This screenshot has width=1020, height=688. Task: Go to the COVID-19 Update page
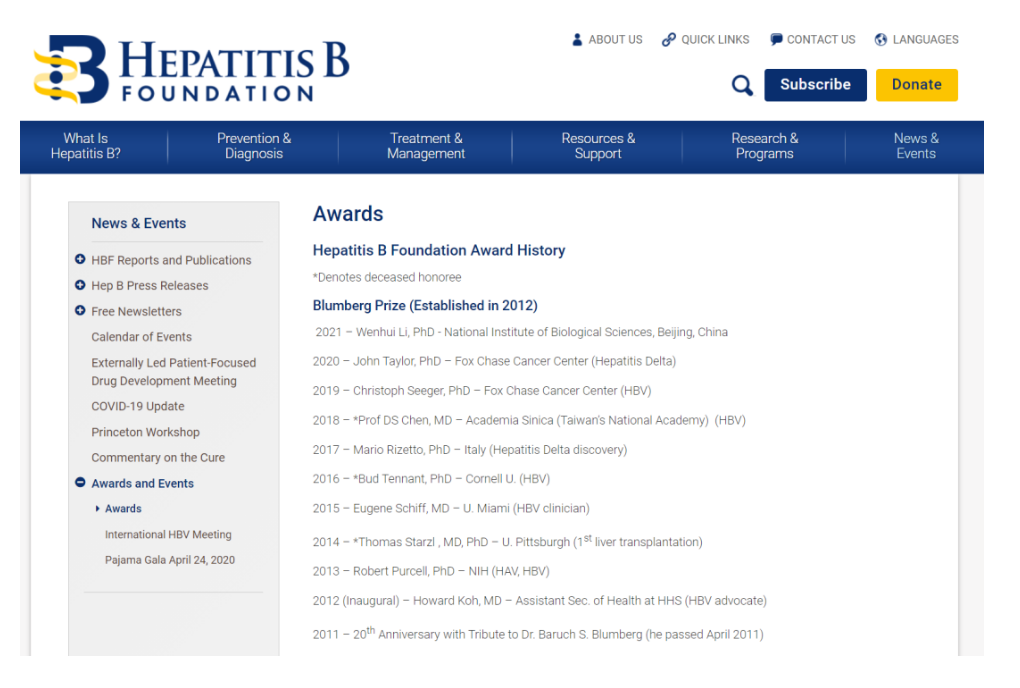coord(138,406)
